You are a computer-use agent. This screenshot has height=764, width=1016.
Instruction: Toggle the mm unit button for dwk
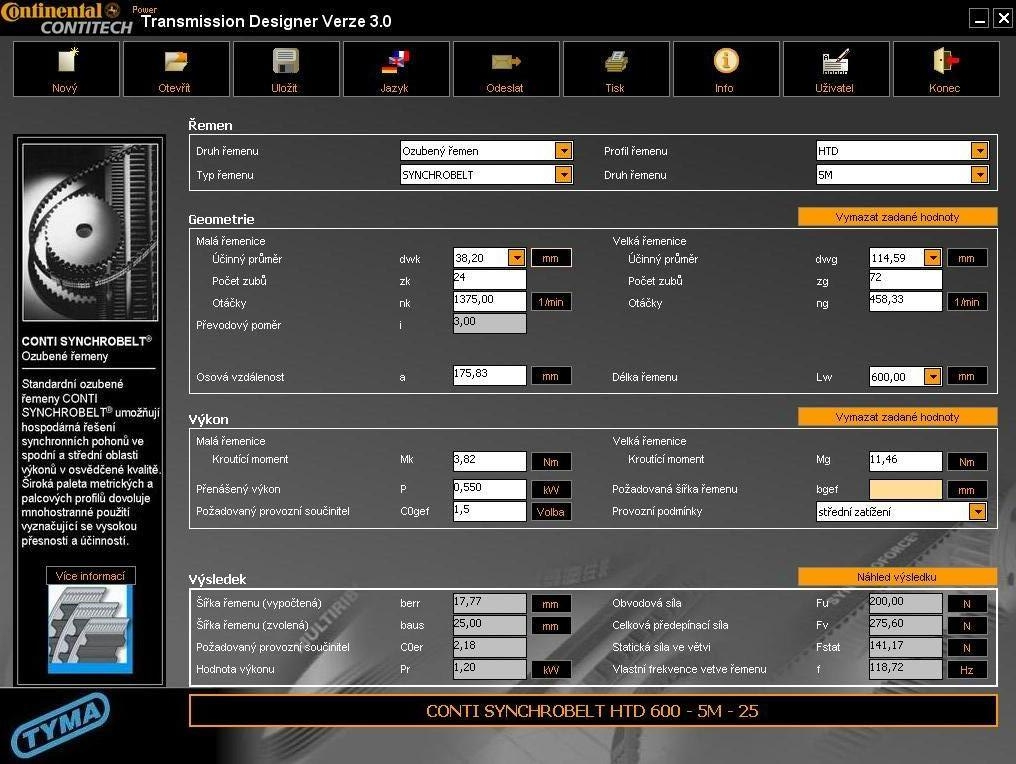(551, 258)
